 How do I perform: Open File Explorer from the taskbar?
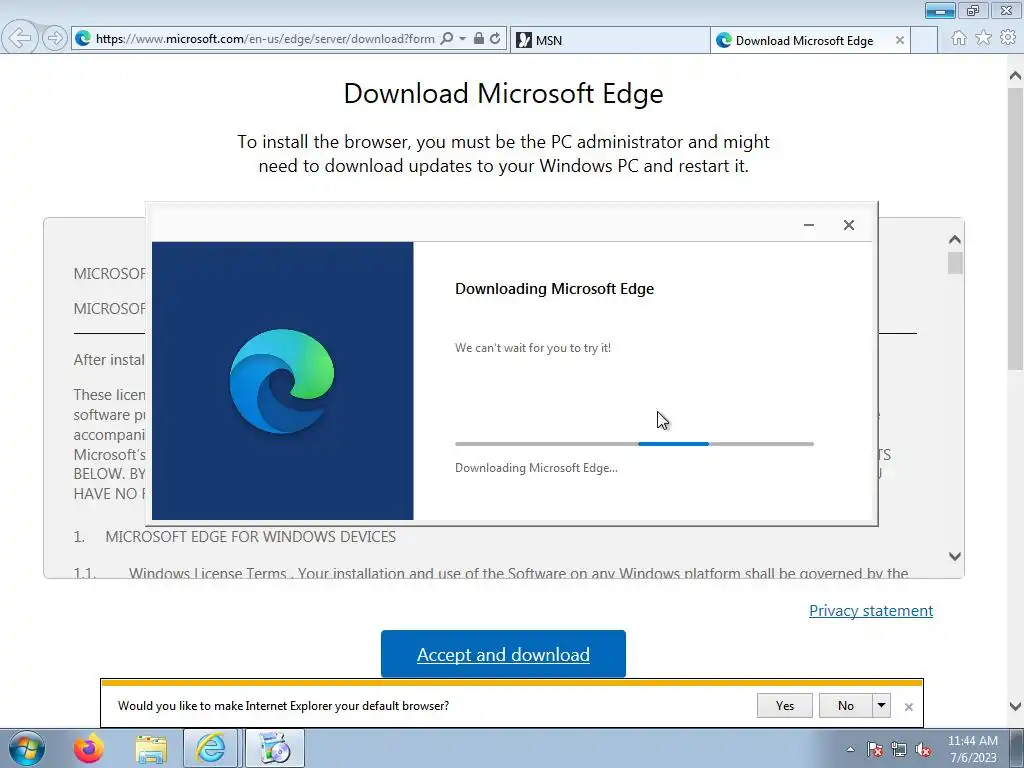tap(151, 748)
